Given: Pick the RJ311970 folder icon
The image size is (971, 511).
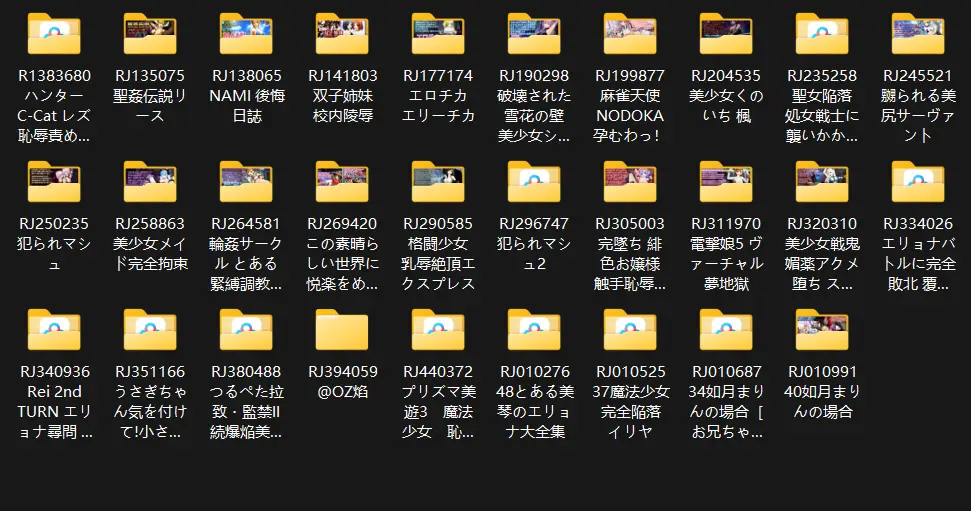Looking at the screenshot, I should pos(726,181).
